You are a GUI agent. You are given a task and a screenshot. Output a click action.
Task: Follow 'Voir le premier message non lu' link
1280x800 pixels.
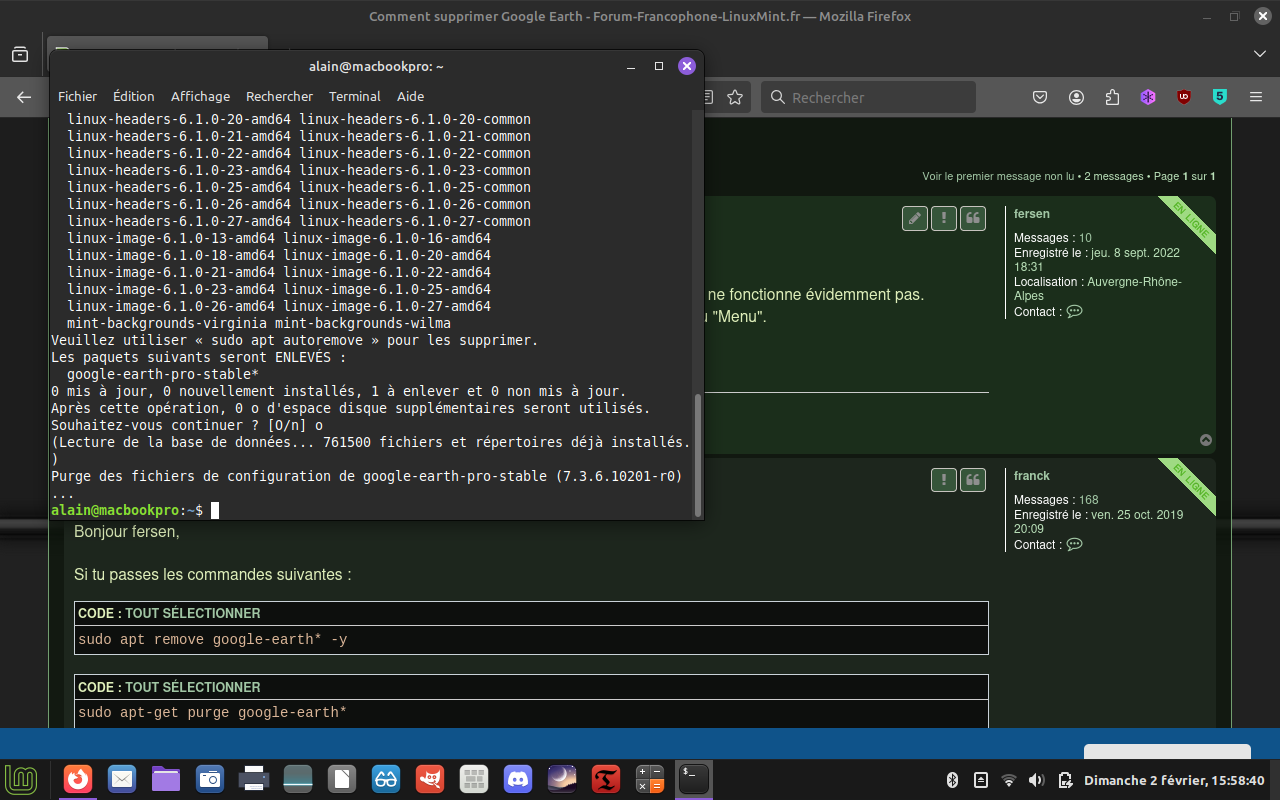point(999,177)
